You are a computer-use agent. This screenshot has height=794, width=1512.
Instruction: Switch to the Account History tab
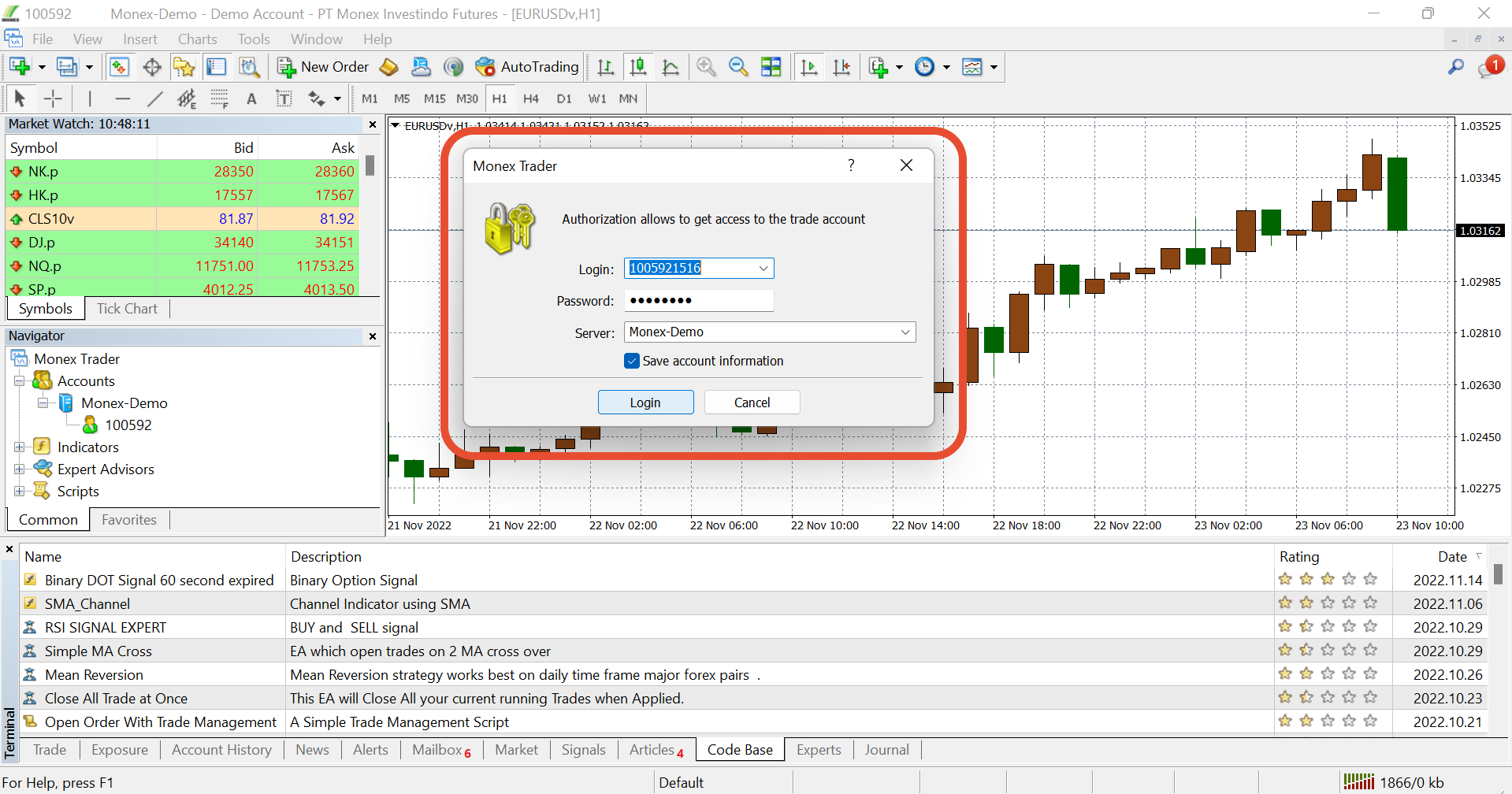(221, 750)
